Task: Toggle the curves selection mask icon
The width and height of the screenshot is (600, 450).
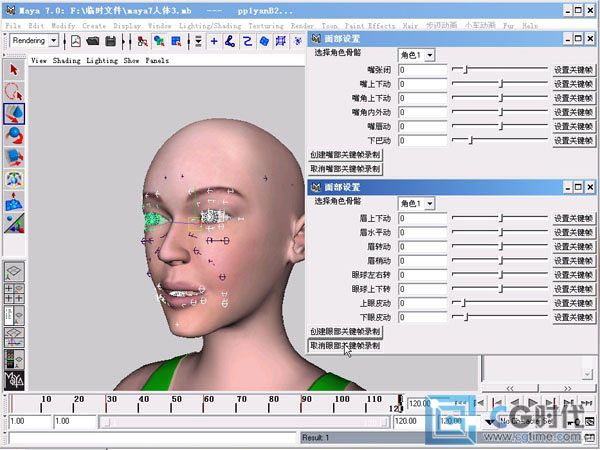Action: point(248,41)
